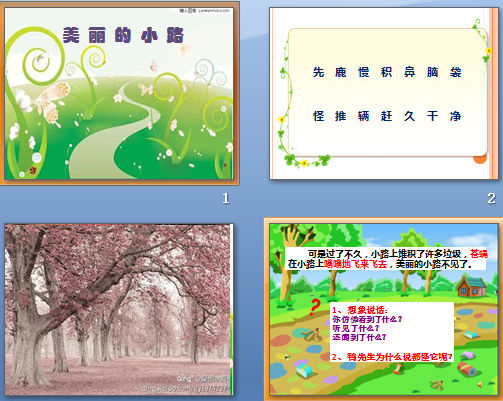The height and width of the screenshot is (401, 503).
Task: Click the orange circle on slide 2
Action: tap(480, 159)
